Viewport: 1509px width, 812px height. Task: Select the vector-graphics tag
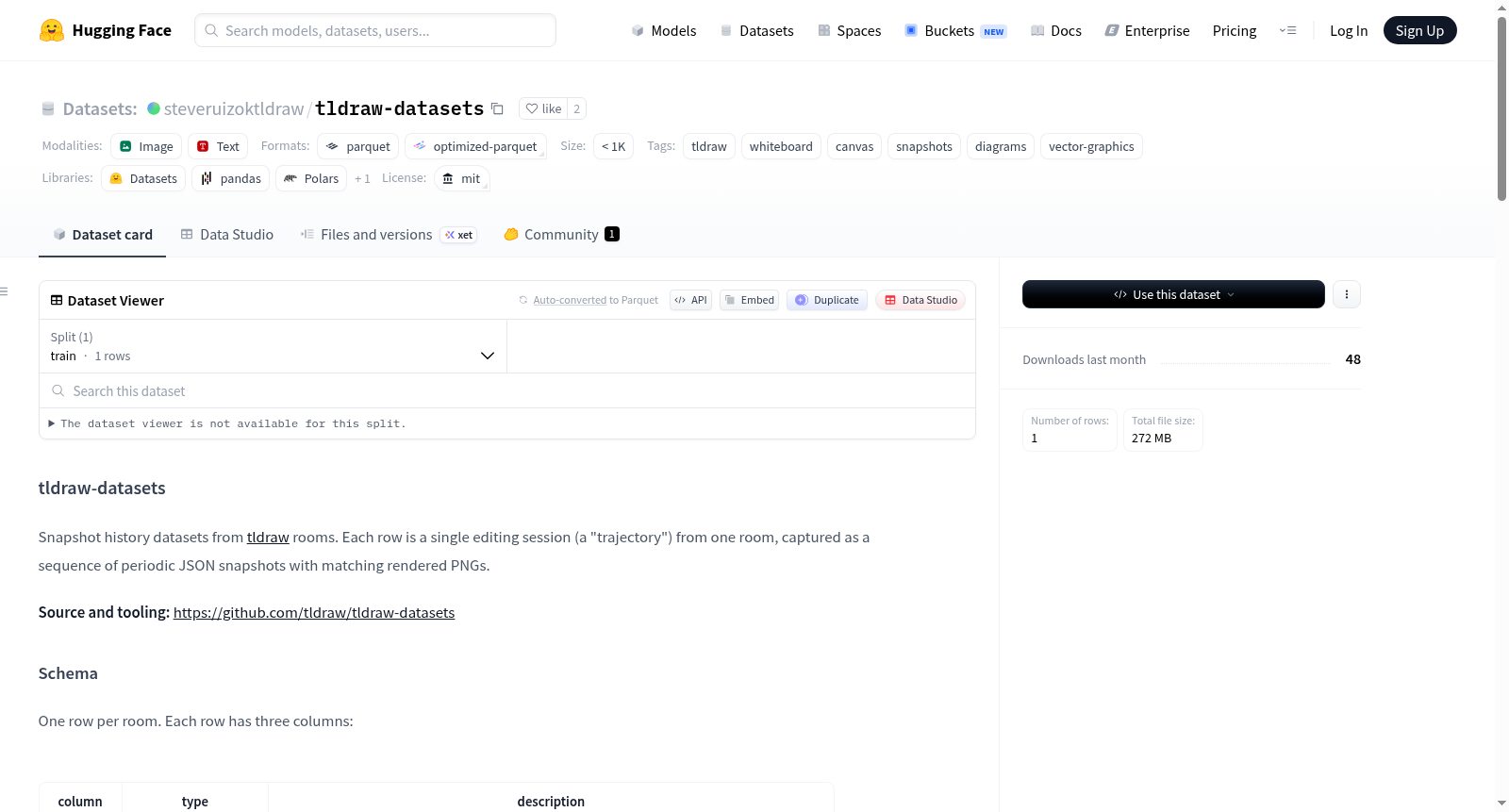tap(1091, 146)
